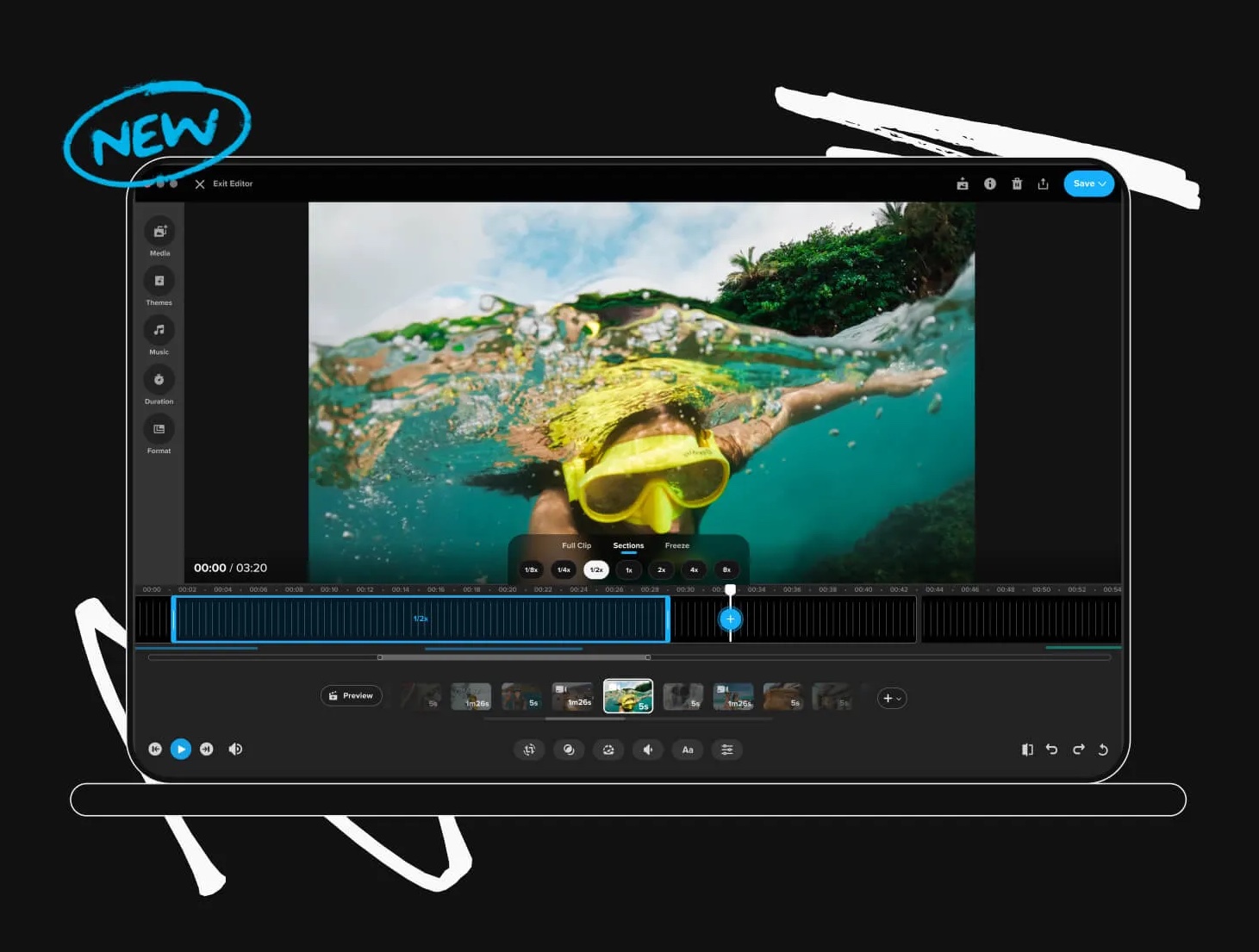Click the share/export icon
Screen dimensions: 1259x952
[1043, 184]
